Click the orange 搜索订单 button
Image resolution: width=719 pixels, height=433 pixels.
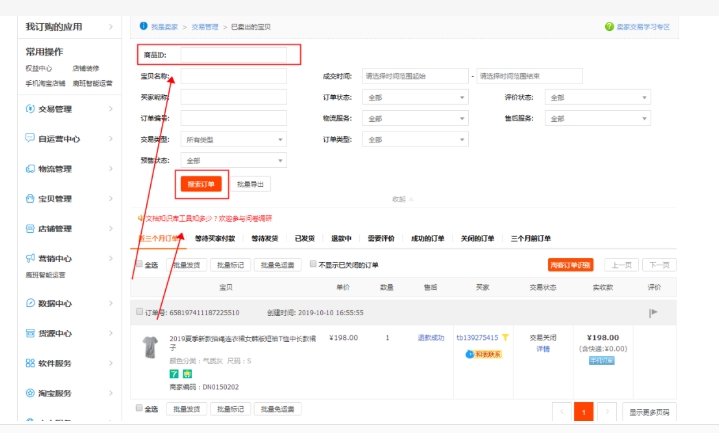[x=201, y=184]
